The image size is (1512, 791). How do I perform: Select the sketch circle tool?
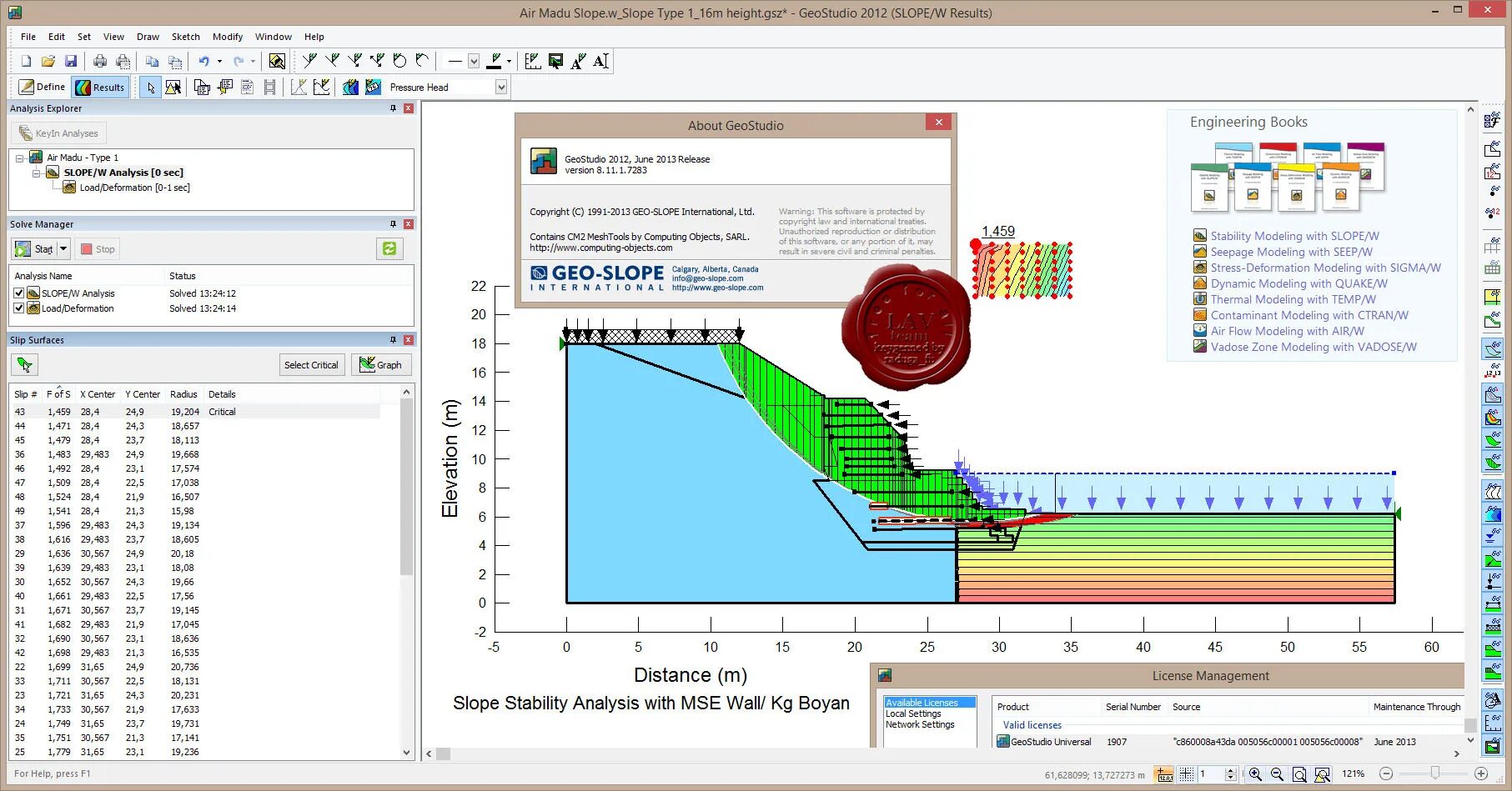tap(399, 61)
